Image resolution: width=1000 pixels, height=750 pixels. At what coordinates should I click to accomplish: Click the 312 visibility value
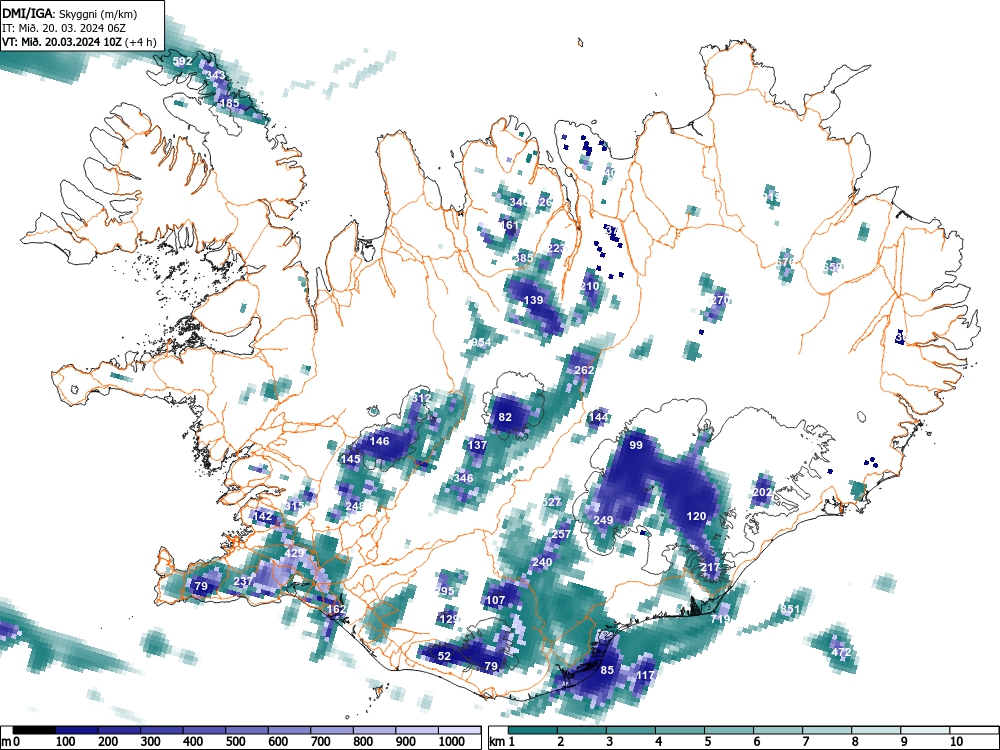(422, 398)
